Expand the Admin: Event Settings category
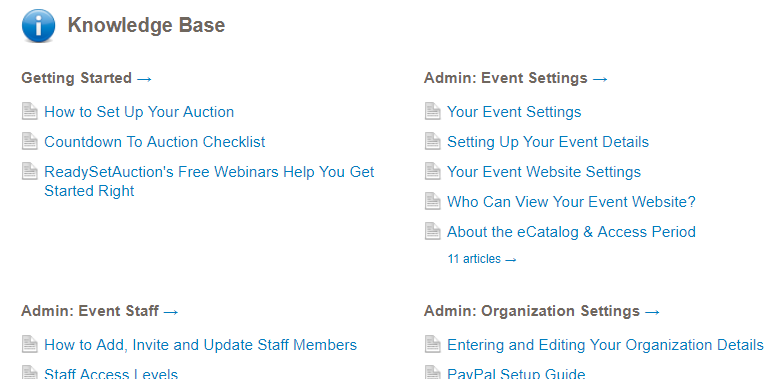This screenshot has height=379, width=780. [516, 78]
